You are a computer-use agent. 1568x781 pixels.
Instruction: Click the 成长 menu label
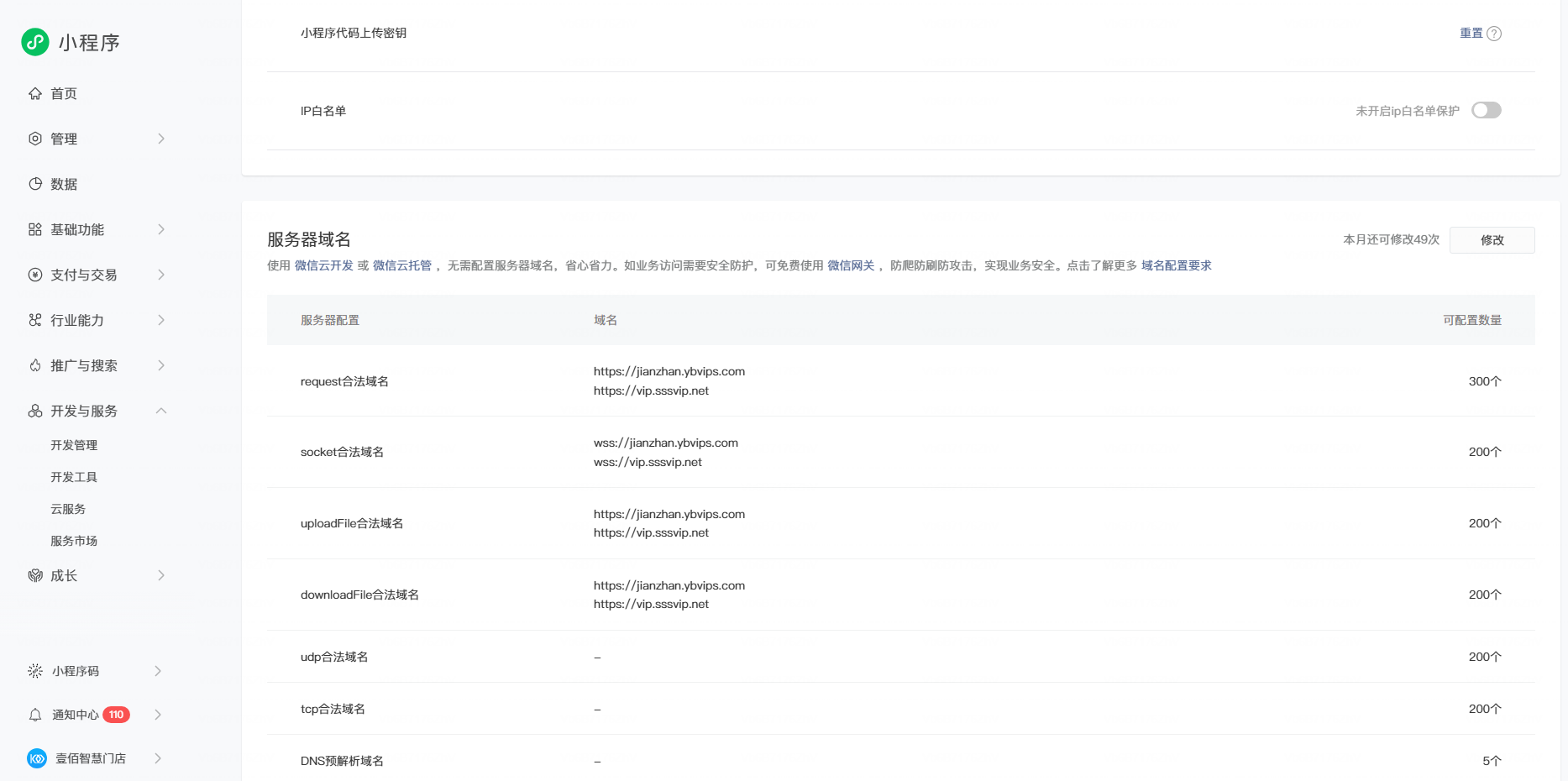pyautogui.click(x=64, y=575)
